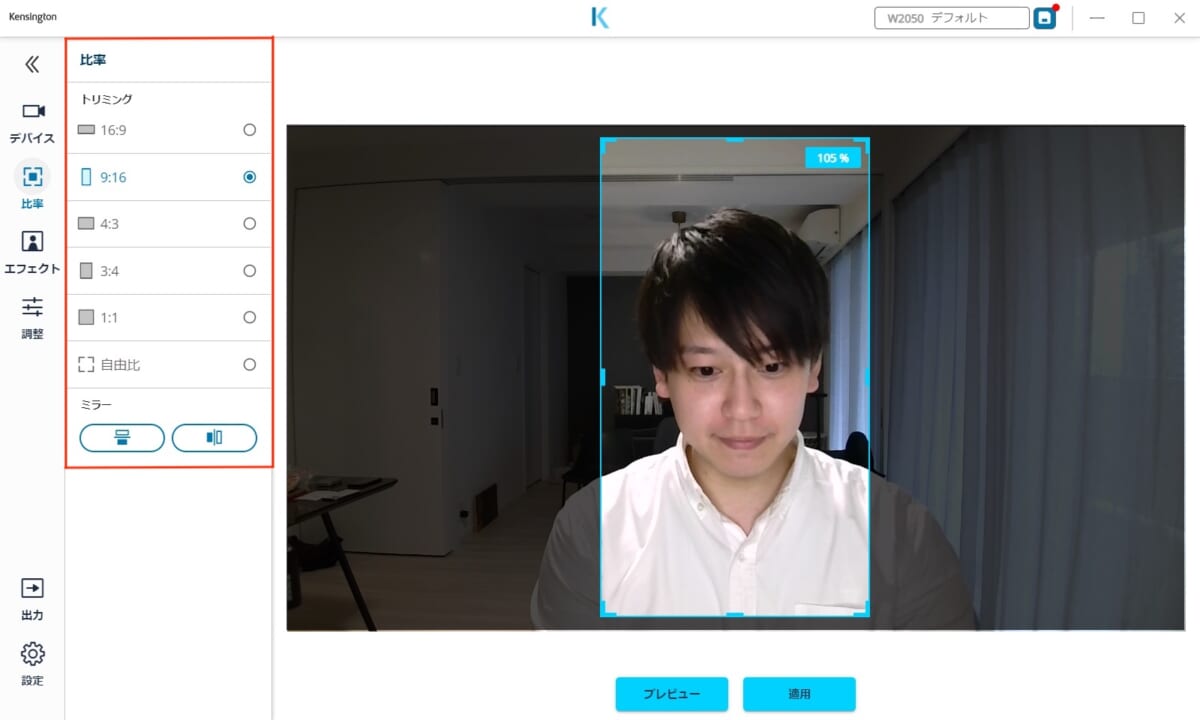Screen dimensions: 1200x720
Task: Choose the 3:4 trimming ratio
Action: 249,271
